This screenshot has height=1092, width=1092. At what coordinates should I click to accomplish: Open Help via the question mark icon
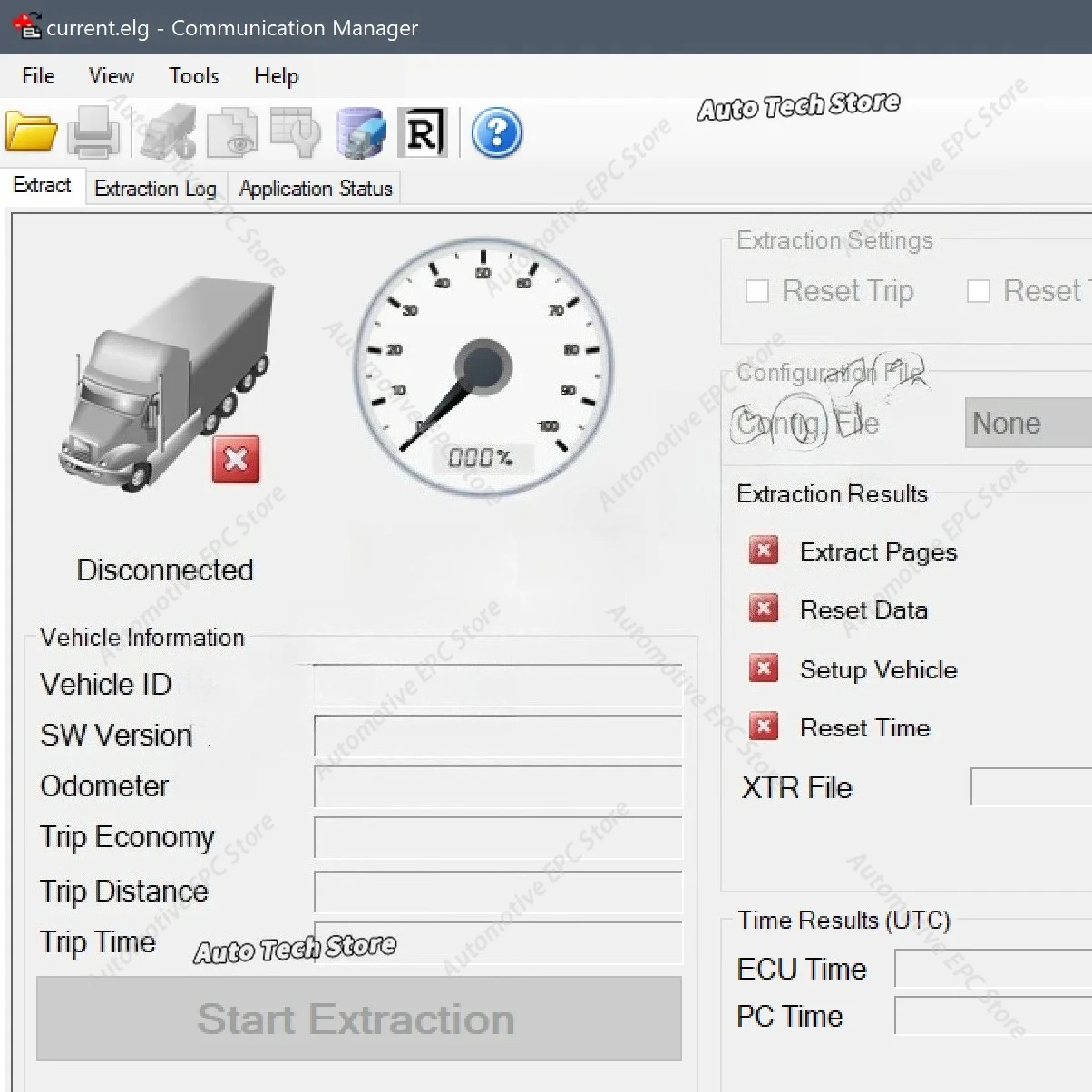pyautogui.click(x=496, y=132)
